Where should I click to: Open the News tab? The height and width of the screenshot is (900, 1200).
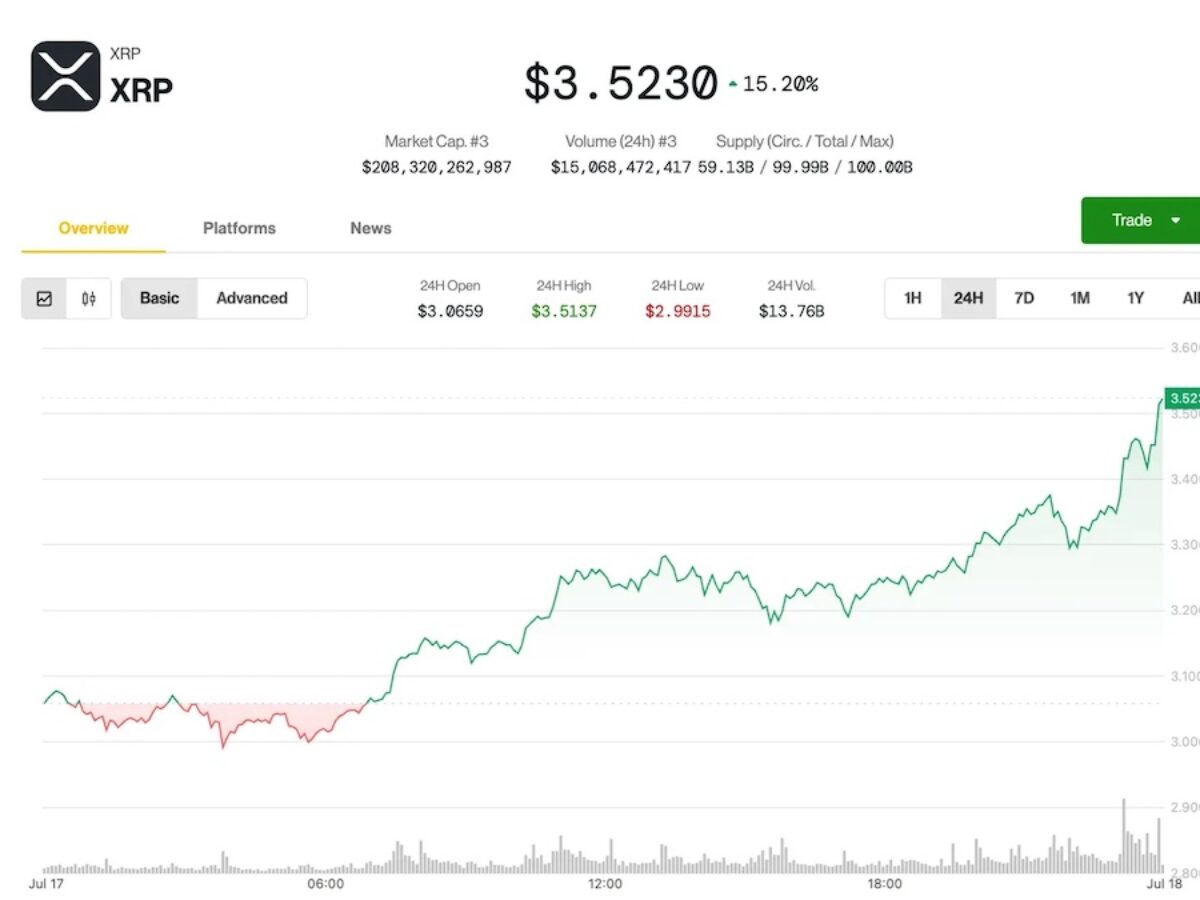coord(370,228)
